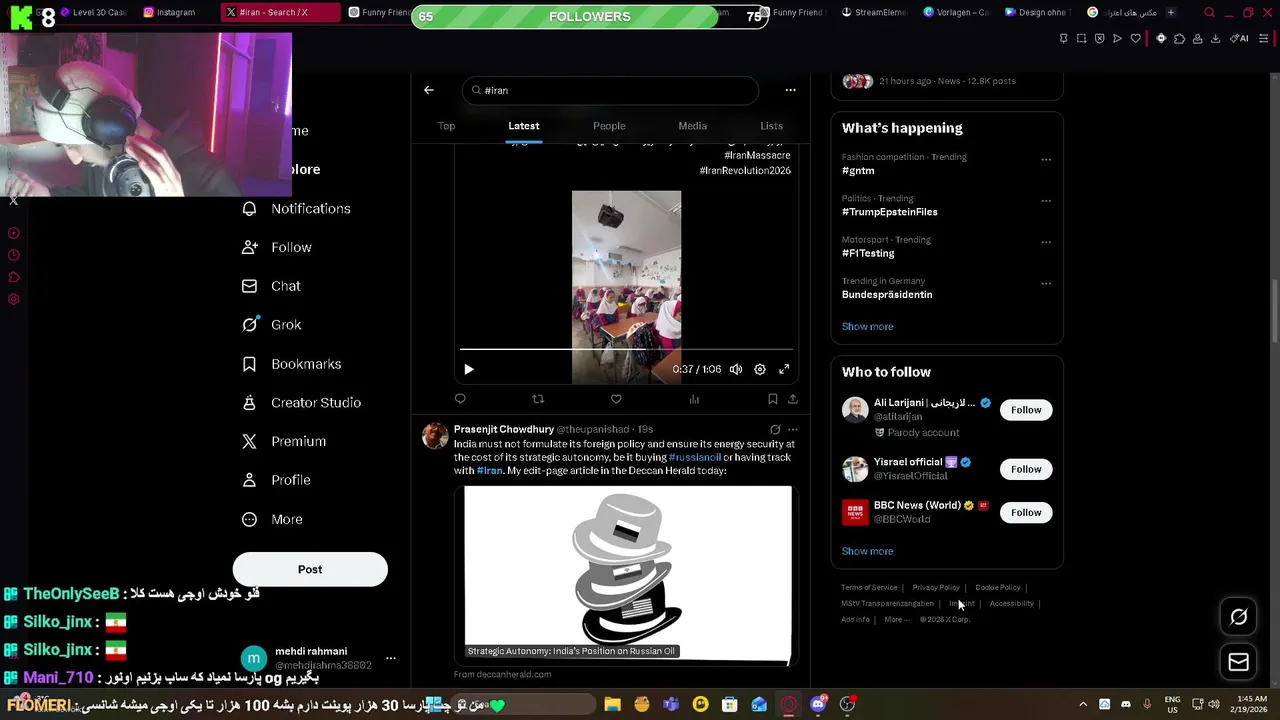Open options for Bundespräsidentin trend

click(1046, 283)
